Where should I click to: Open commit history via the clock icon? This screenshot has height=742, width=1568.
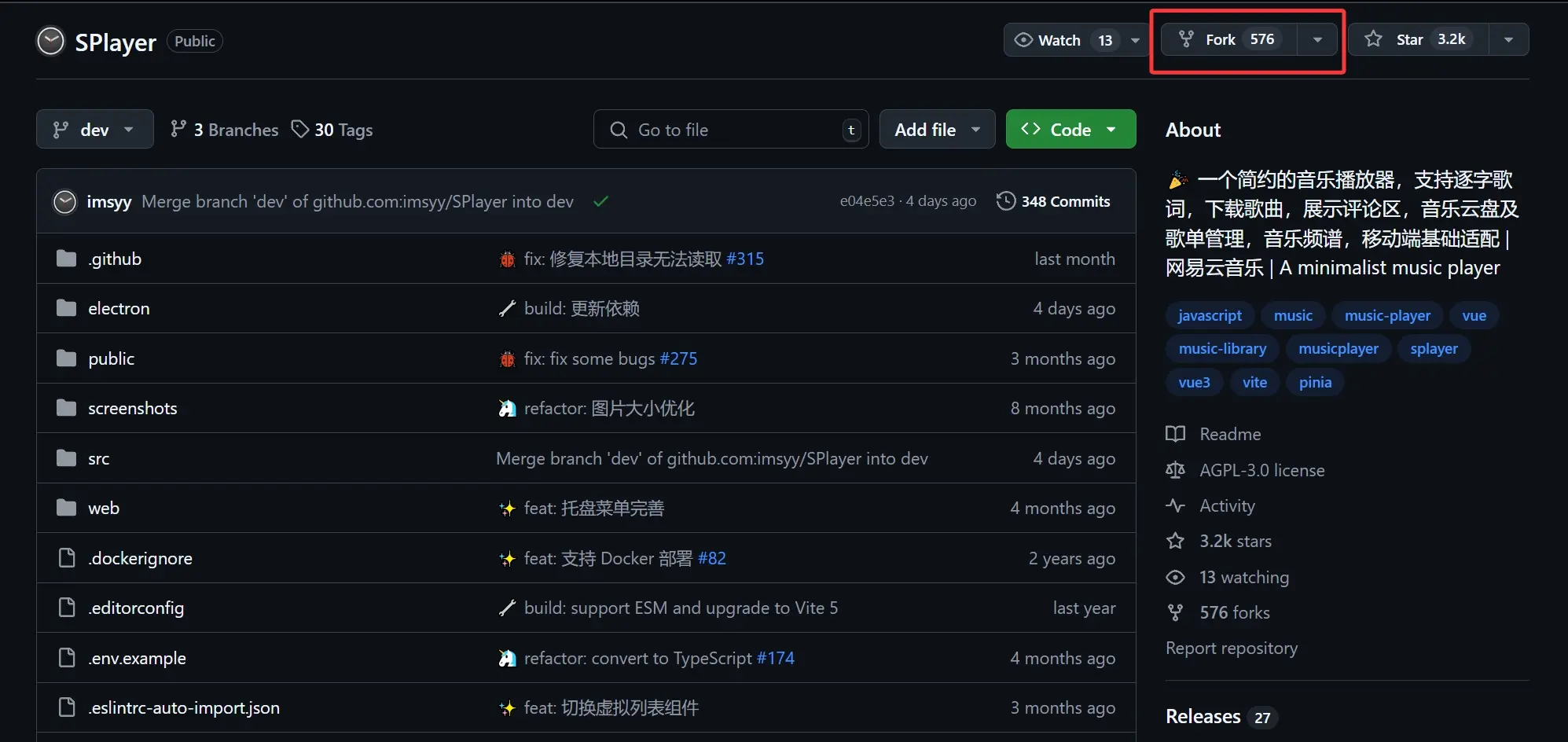click(1007, 200)
